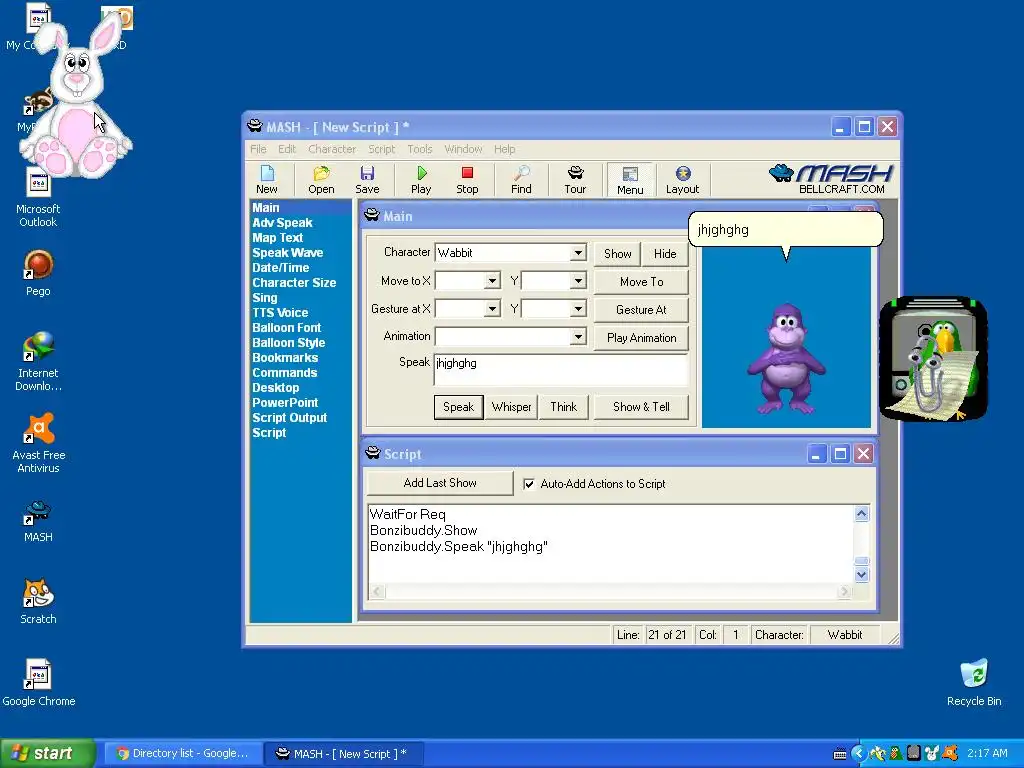Select the Recycle Bin icon
1024x768 pixels.
pos(974,683)
